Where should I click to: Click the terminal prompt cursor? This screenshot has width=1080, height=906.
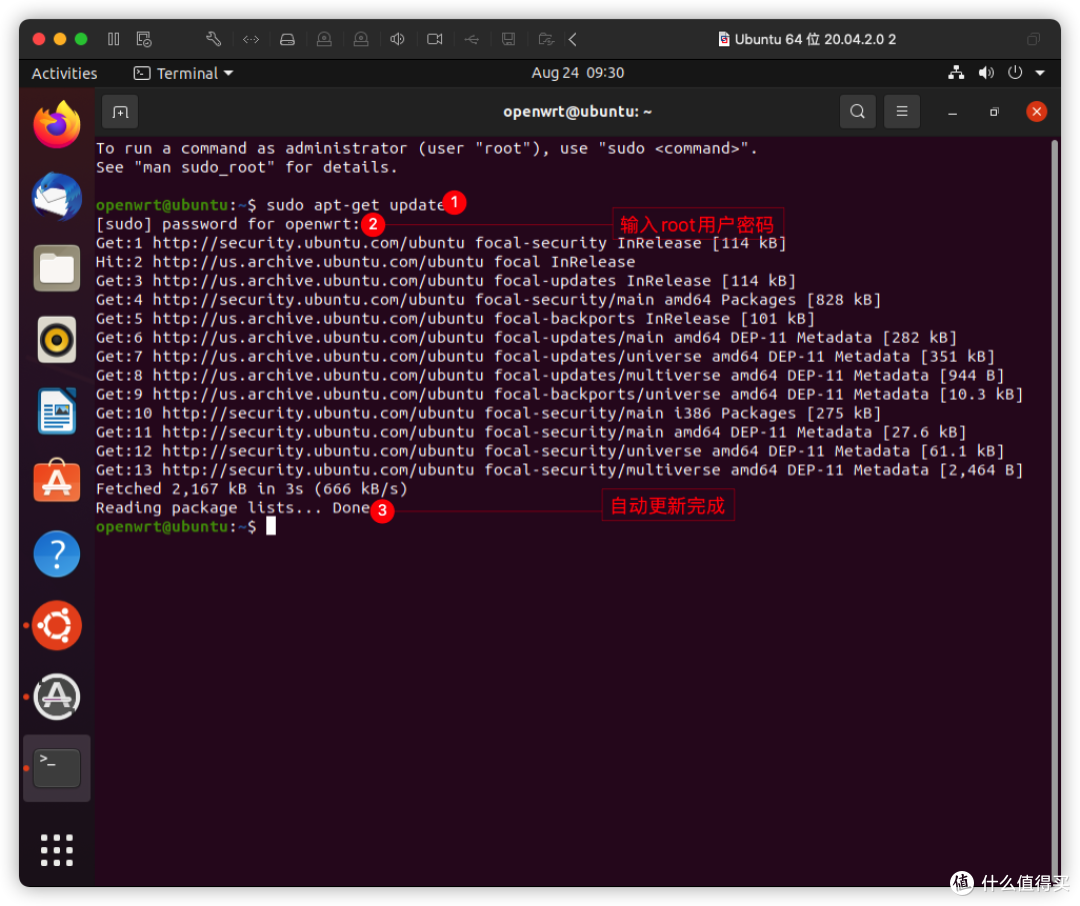point(271,526)
